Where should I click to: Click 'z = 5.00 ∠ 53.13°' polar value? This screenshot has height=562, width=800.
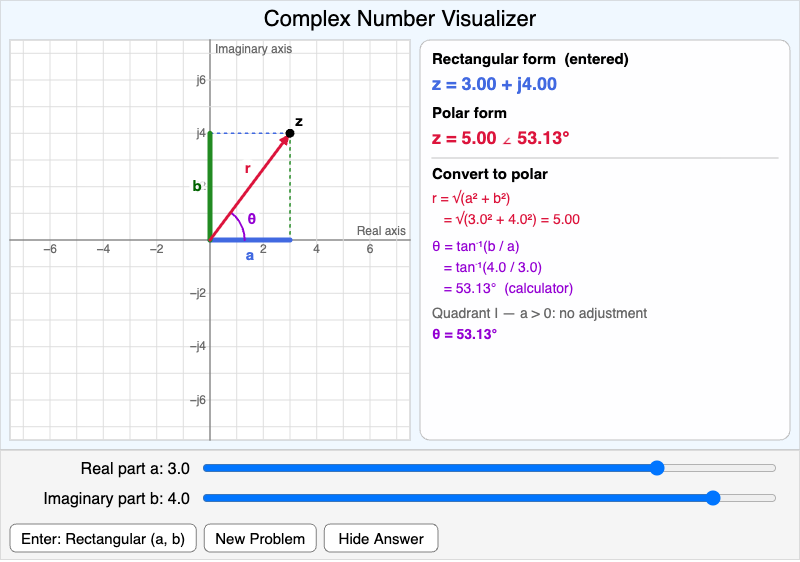501,138
